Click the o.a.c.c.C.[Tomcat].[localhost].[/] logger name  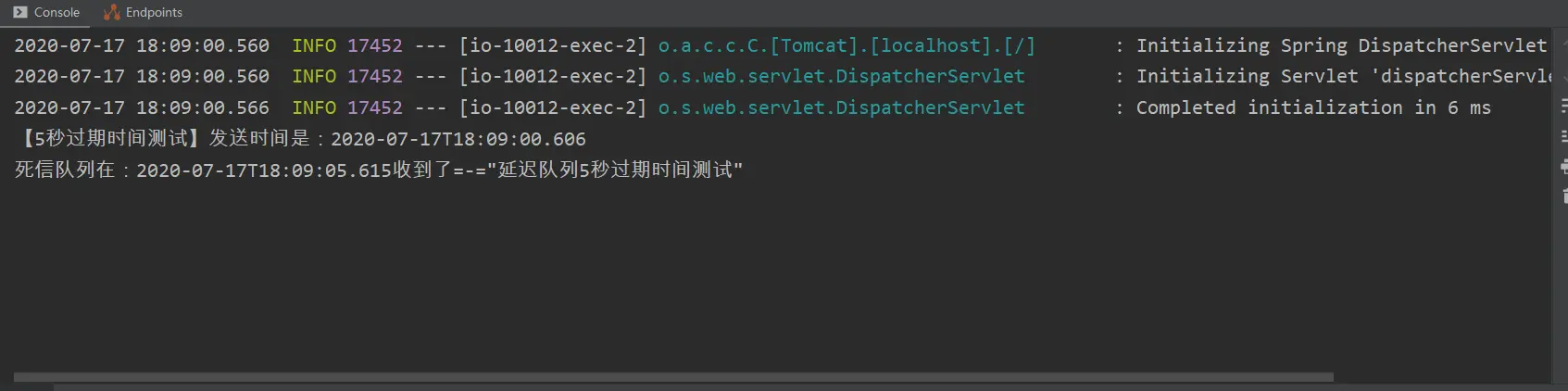(x=847, y=45)
